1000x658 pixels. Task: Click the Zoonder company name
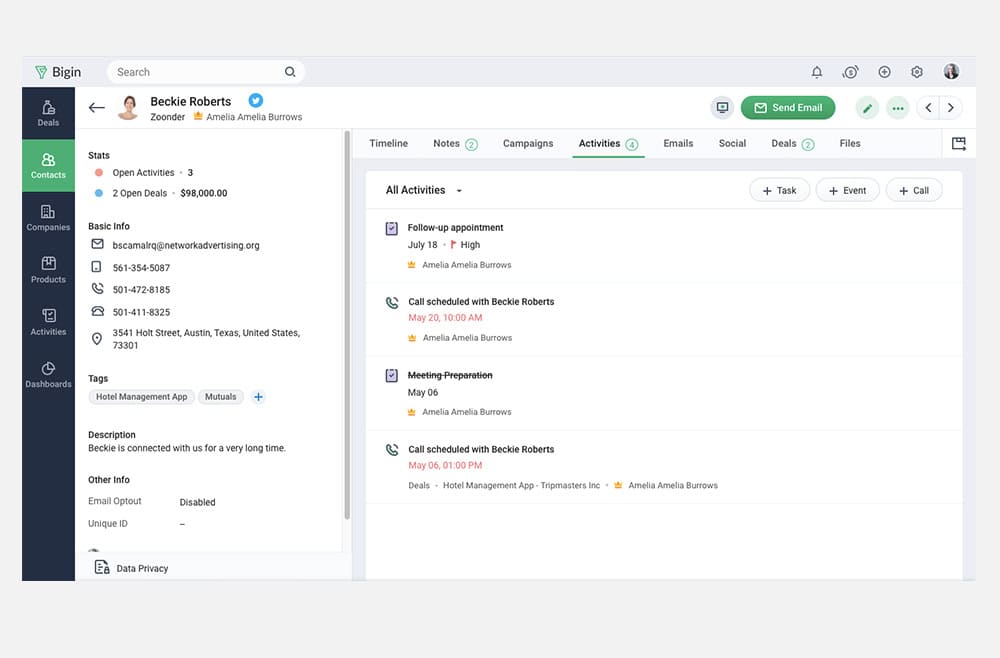tap(168, 117)
